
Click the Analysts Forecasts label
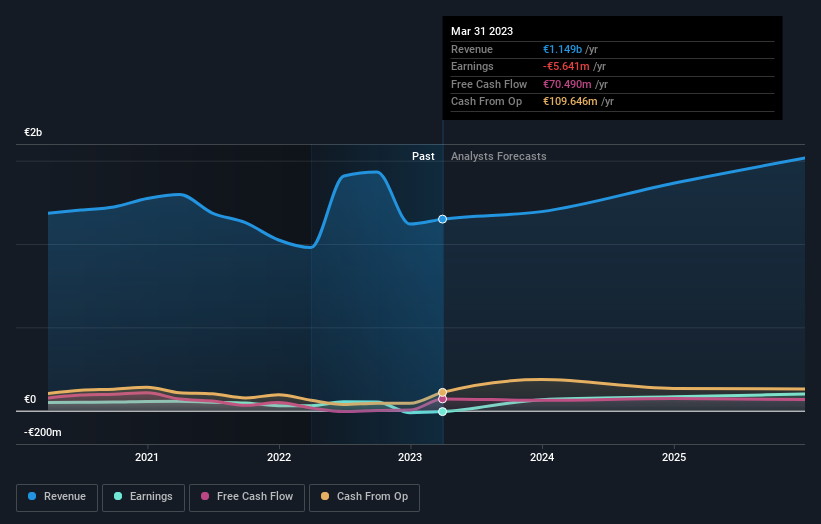[498, 157]
